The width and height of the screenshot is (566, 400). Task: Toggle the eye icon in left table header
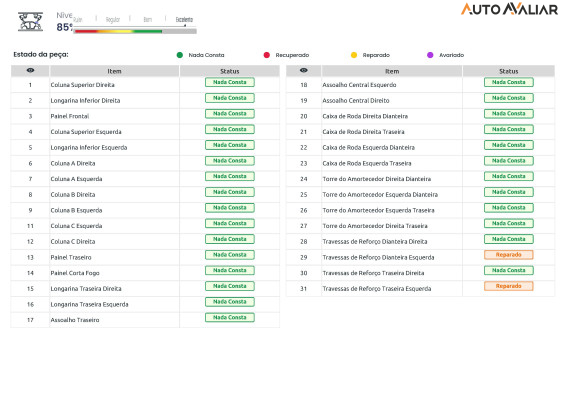click(30, 70)
